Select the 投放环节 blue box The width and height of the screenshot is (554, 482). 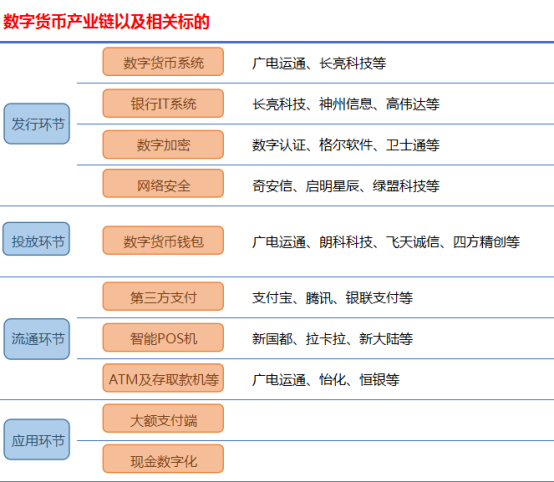tap(36, 239)
